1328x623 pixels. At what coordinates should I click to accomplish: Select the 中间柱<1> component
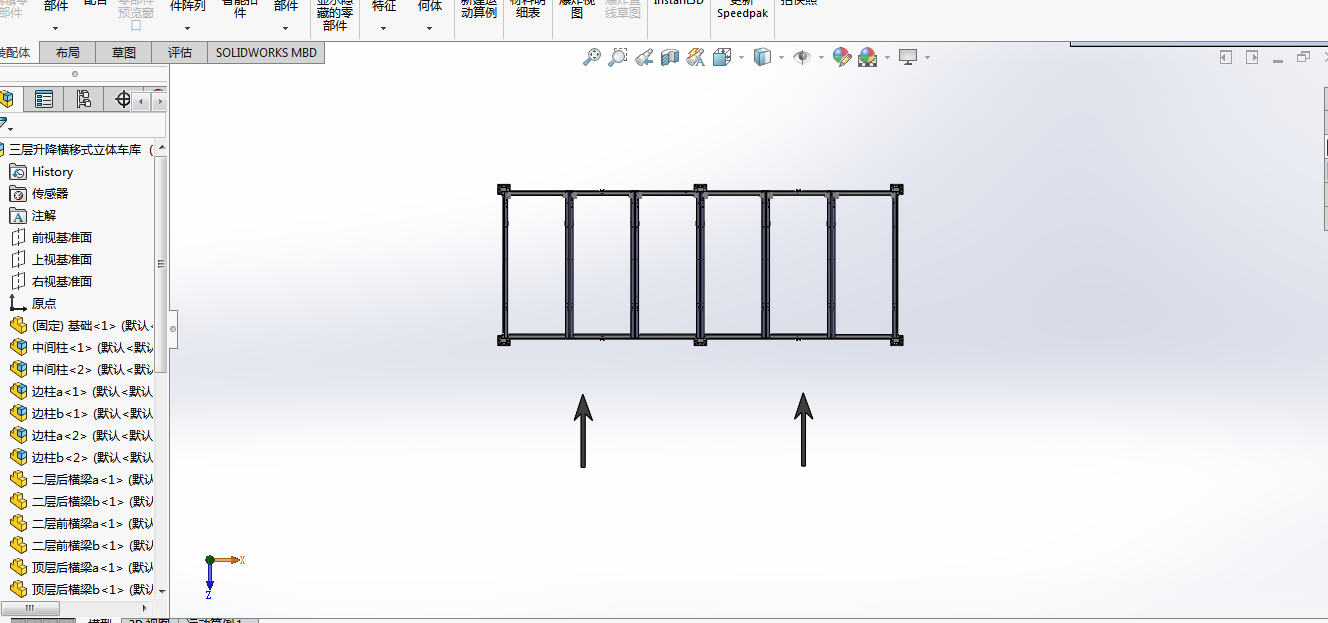81,347
